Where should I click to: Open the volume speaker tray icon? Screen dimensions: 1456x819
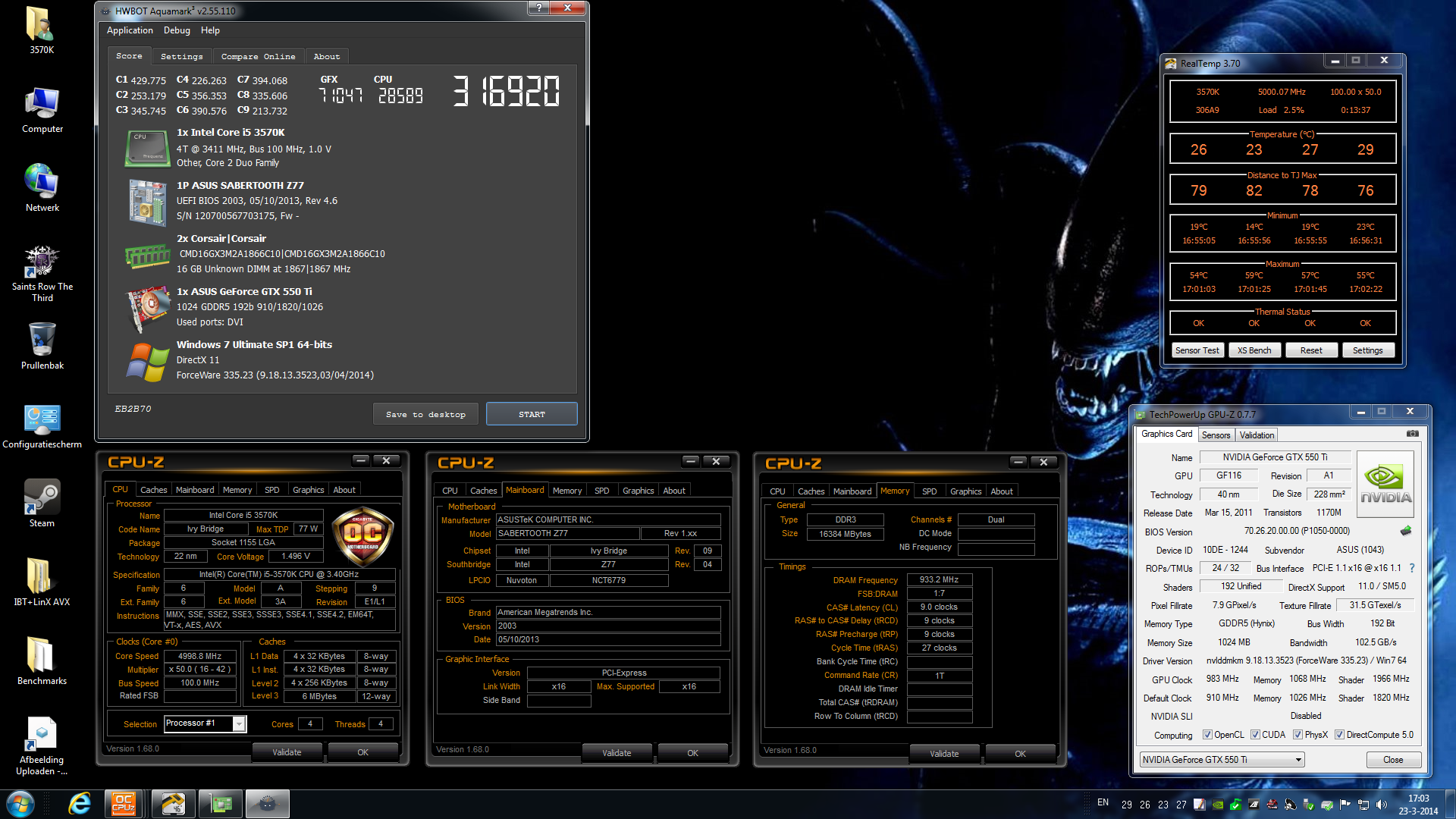pos(1382,805)
